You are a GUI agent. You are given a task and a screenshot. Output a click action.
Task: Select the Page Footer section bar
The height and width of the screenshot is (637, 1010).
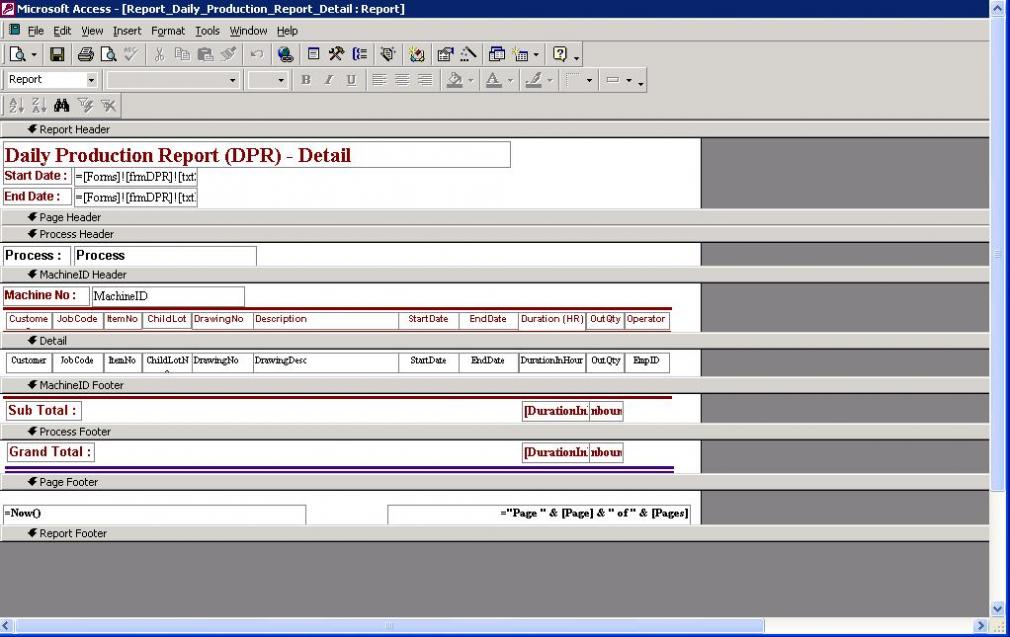pos(495,482)
